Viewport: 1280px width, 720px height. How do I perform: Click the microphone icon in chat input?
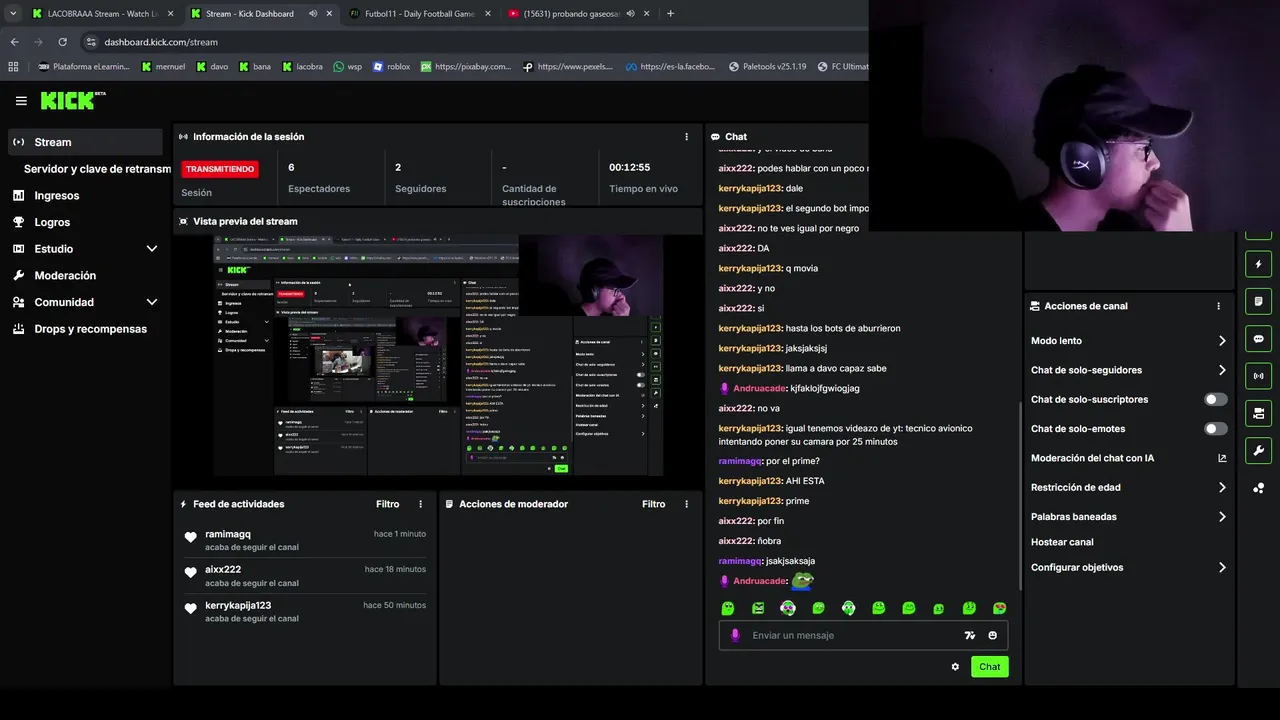[735, 635]
